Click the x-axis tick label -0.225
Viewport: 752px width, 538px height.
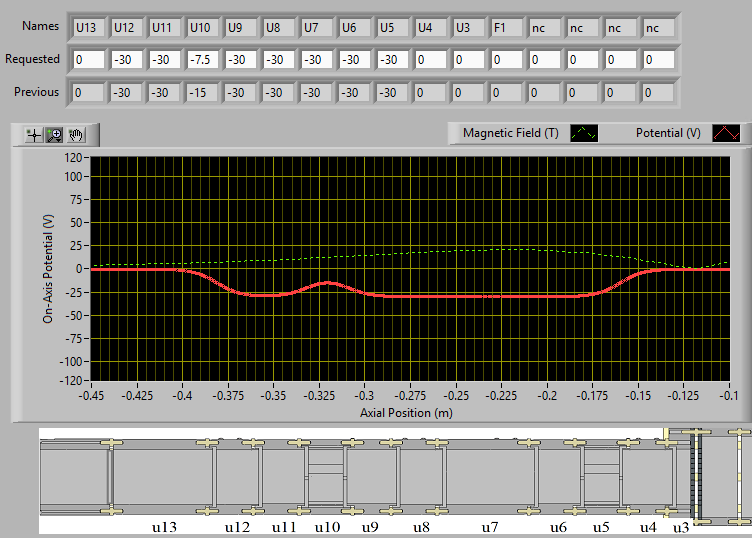pyautogui.click(x=501, y=396)
